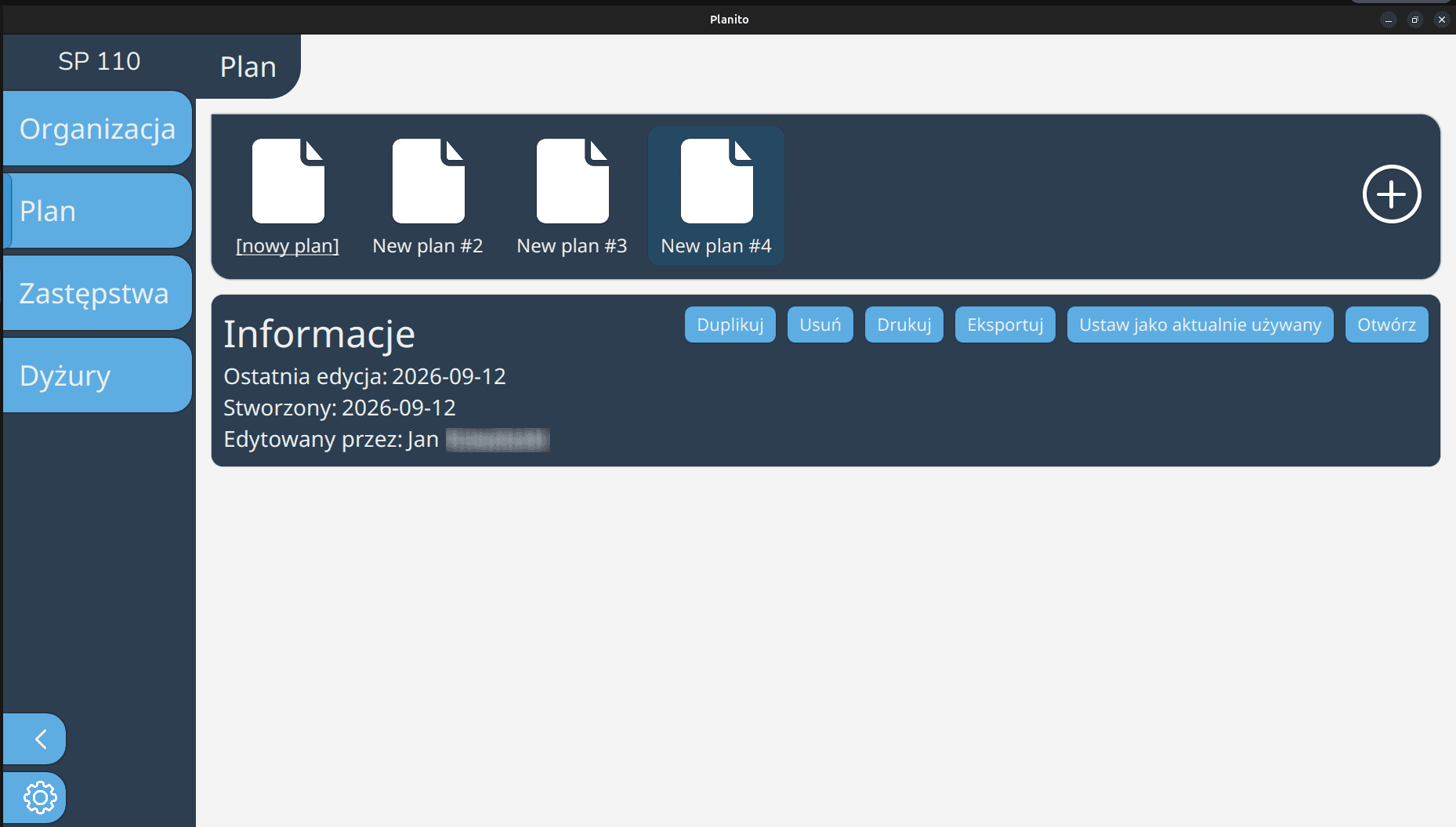This screenshot has height=827, width=1456.
Task: Add a new plan with plus icon
Action: click(1392, 194)
